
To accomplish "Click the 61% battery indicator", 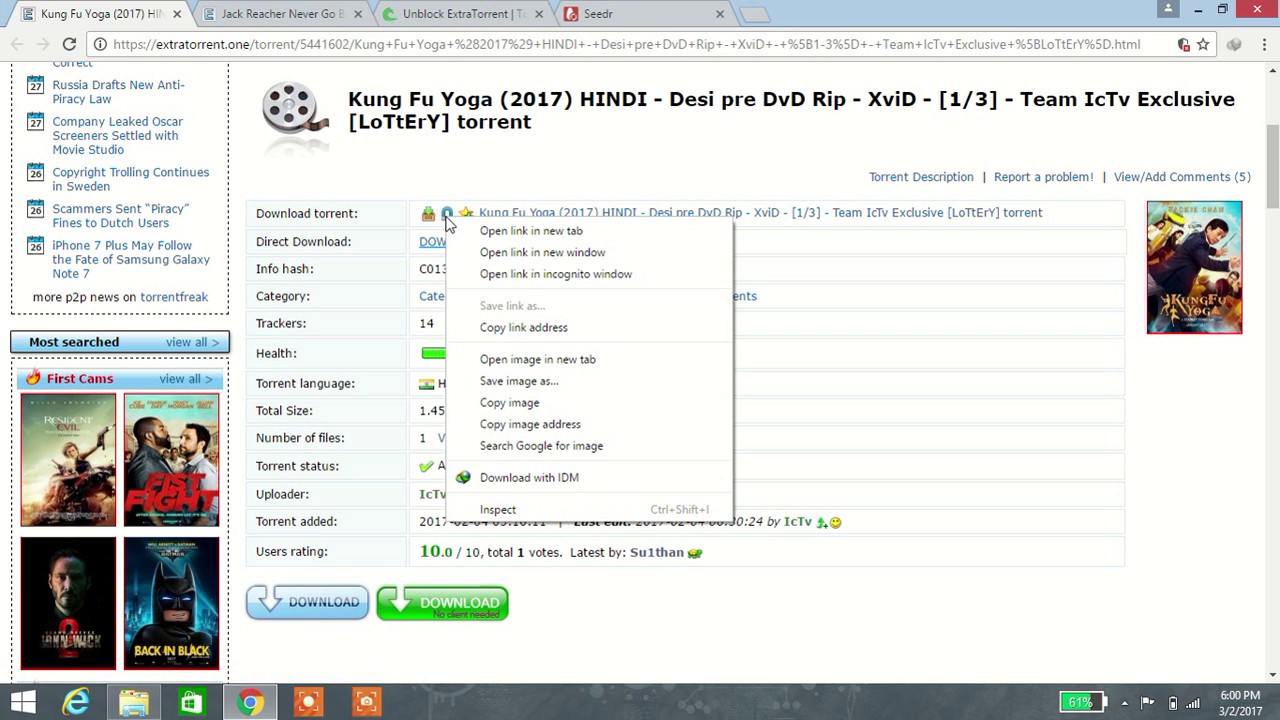I will point(1084,702).
